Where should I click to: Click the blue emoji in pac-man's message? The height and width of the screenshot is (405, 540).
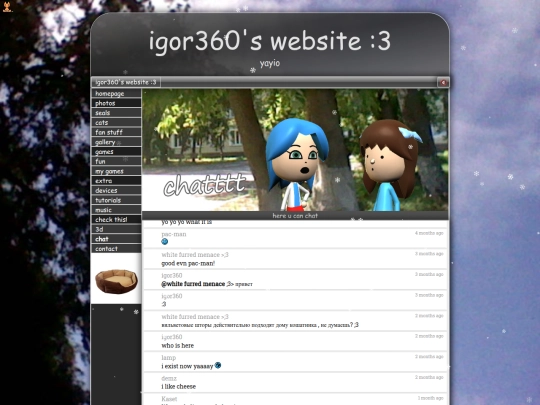tap(165, 241)
